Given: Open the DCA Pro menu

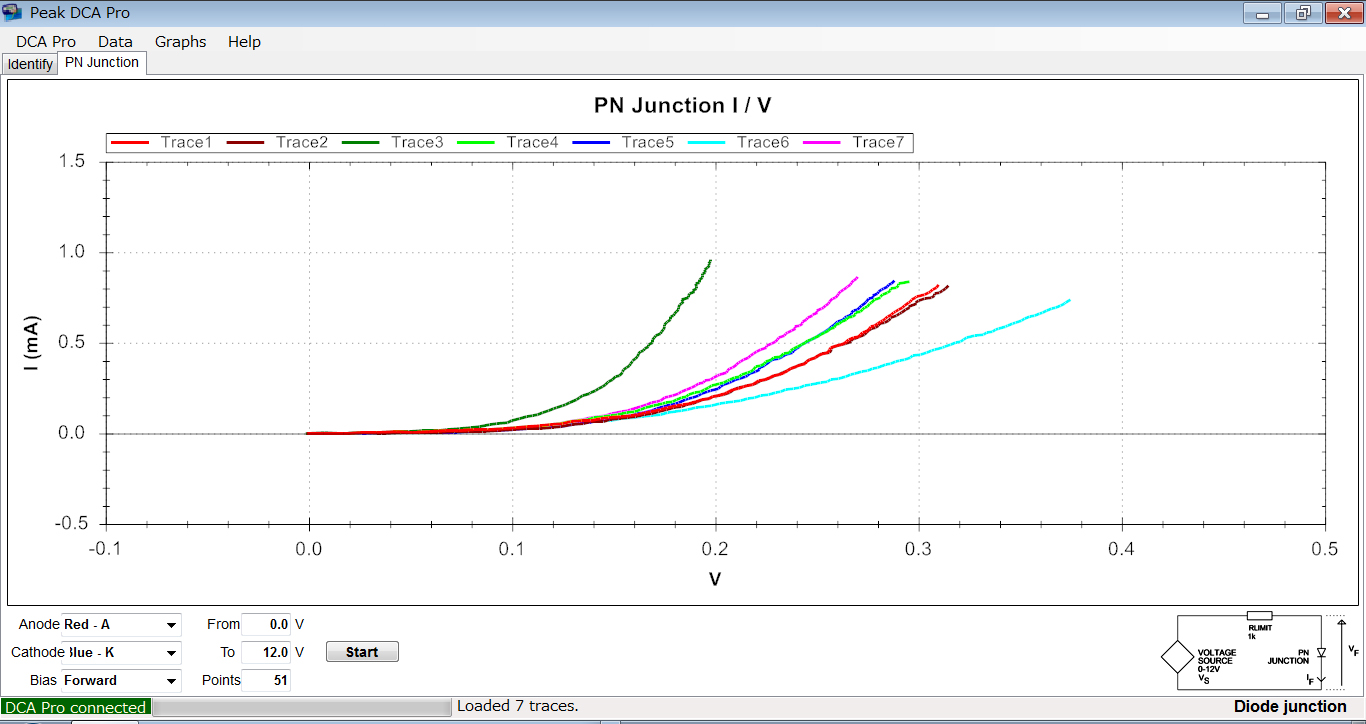Looking at the screenshot, I should pos(46,42).
